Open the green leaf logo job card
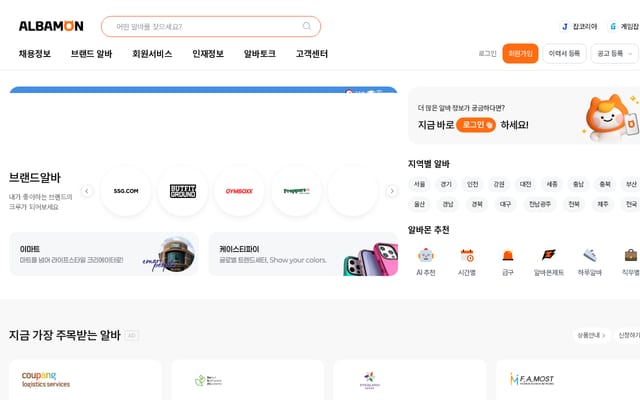Screen dimensions: 640x400 pyautogui.click(x=247, y=380)
